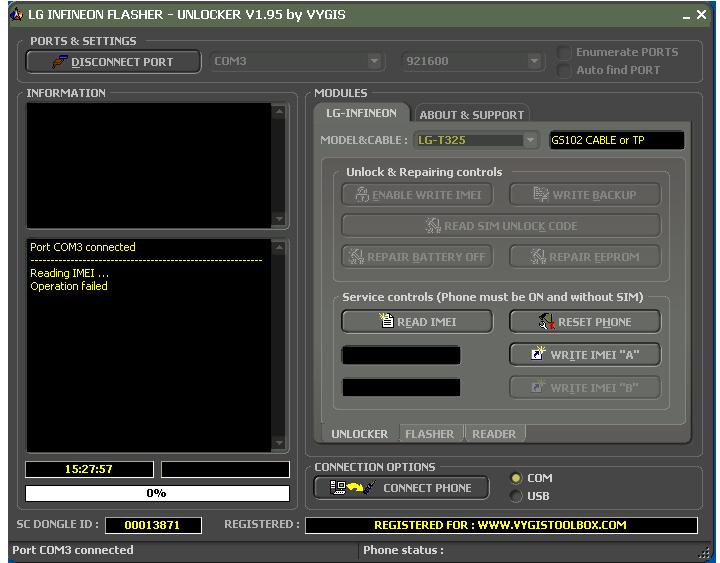This screenshot has height=563, width=720.
Task: Click the Repair EEPROM icon
Action: click(x=538, y=256)
